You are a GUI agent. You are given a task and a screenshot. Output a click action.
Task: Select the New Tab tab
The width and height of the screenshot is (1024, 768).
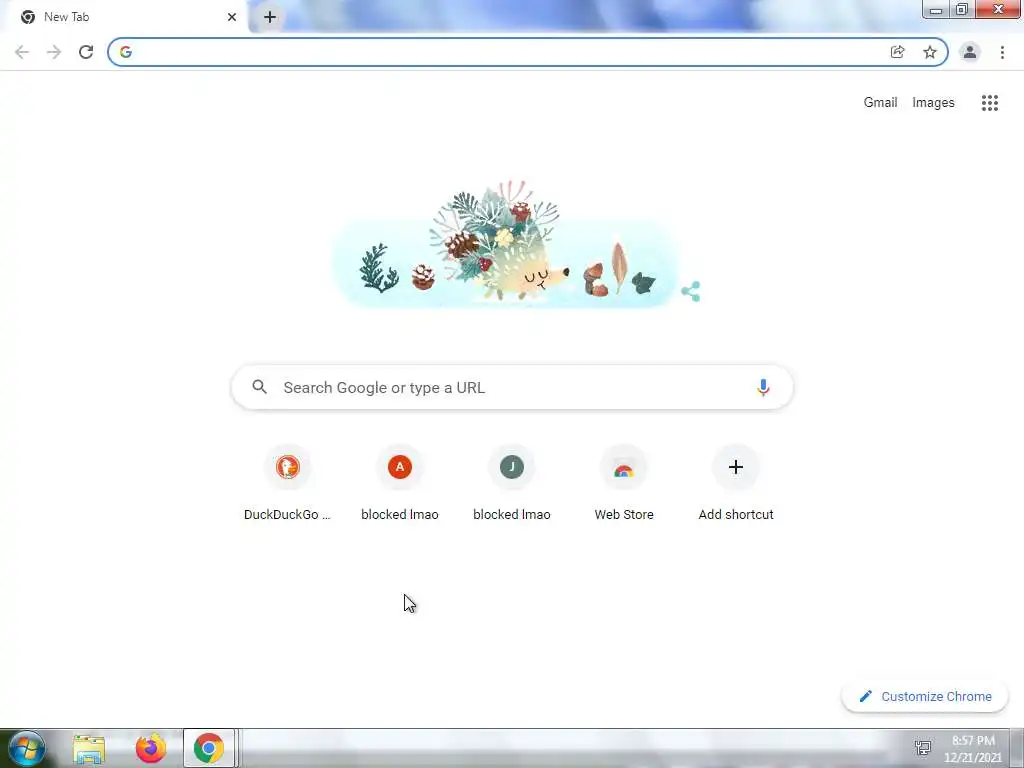point(124,17)
